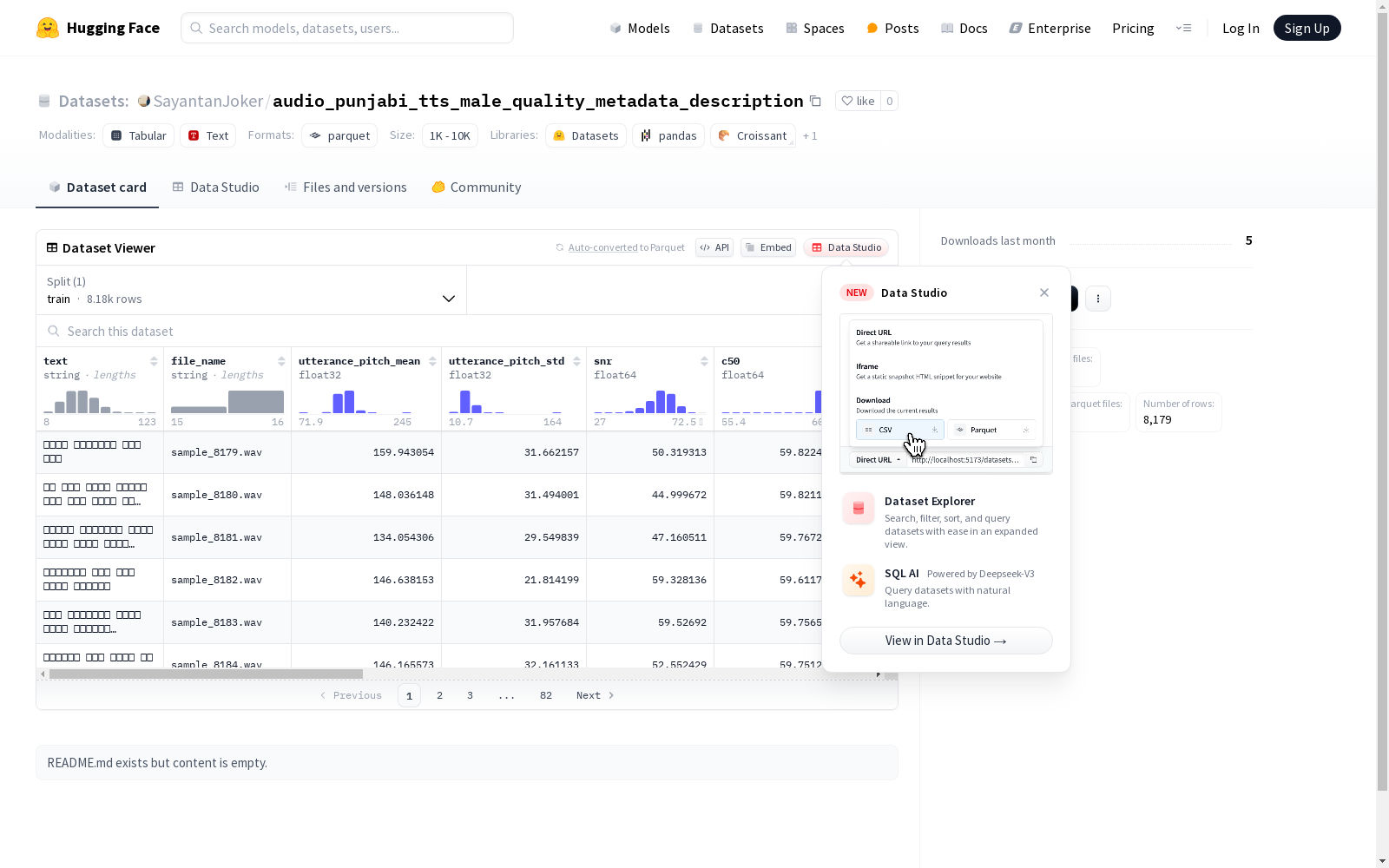The height and width of the screenshot is (868, 1389).
Task: Open the three-dot more options menu
Action: (1098, 299)
